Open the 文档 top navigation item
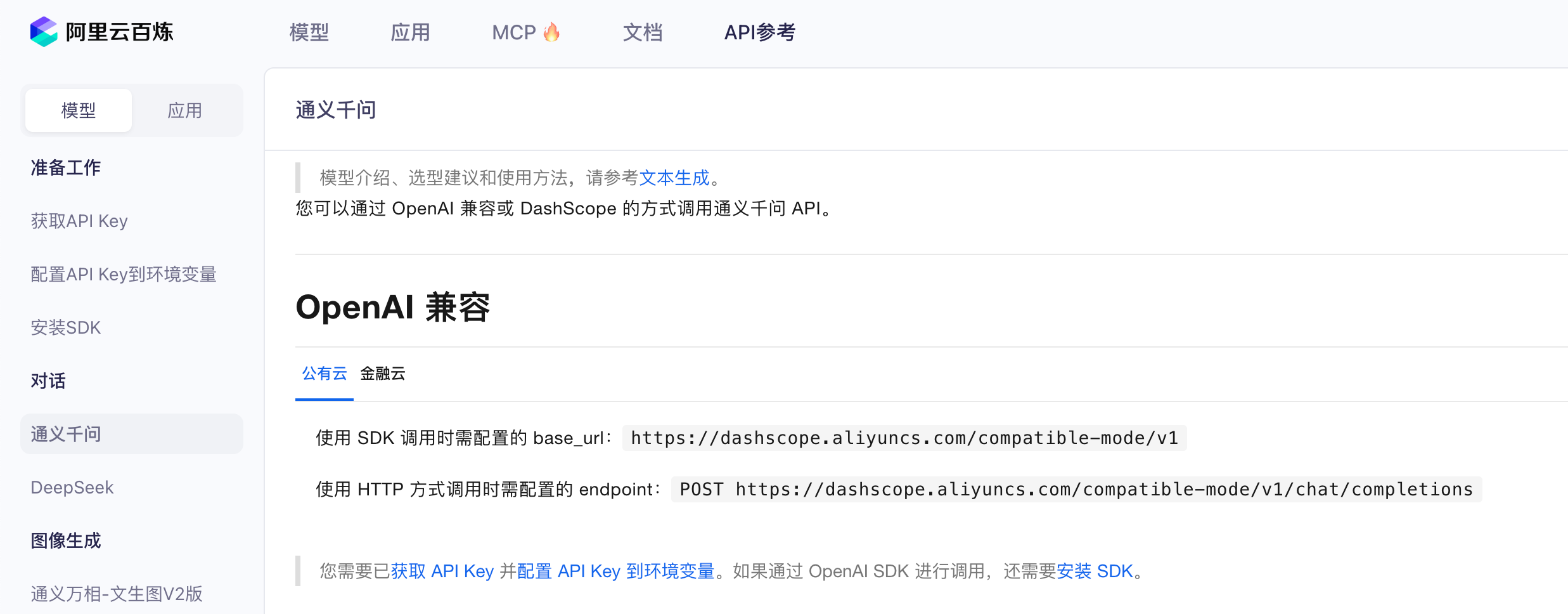The width and height of the screenshot is (1568, 614). [x=643, y=32]
